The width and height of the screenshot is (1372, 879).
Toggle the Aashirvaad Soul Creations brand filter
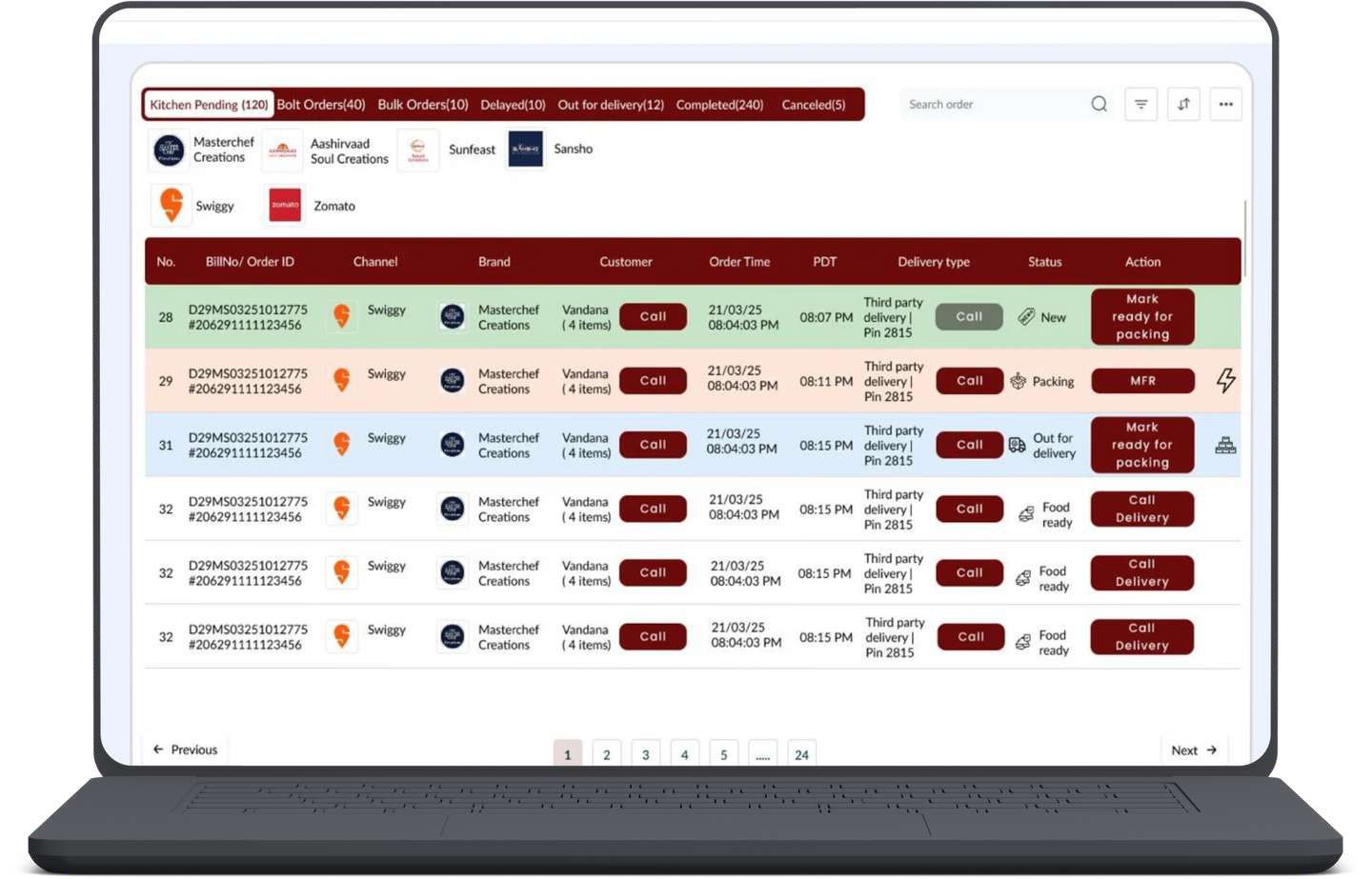pos(283,150)
